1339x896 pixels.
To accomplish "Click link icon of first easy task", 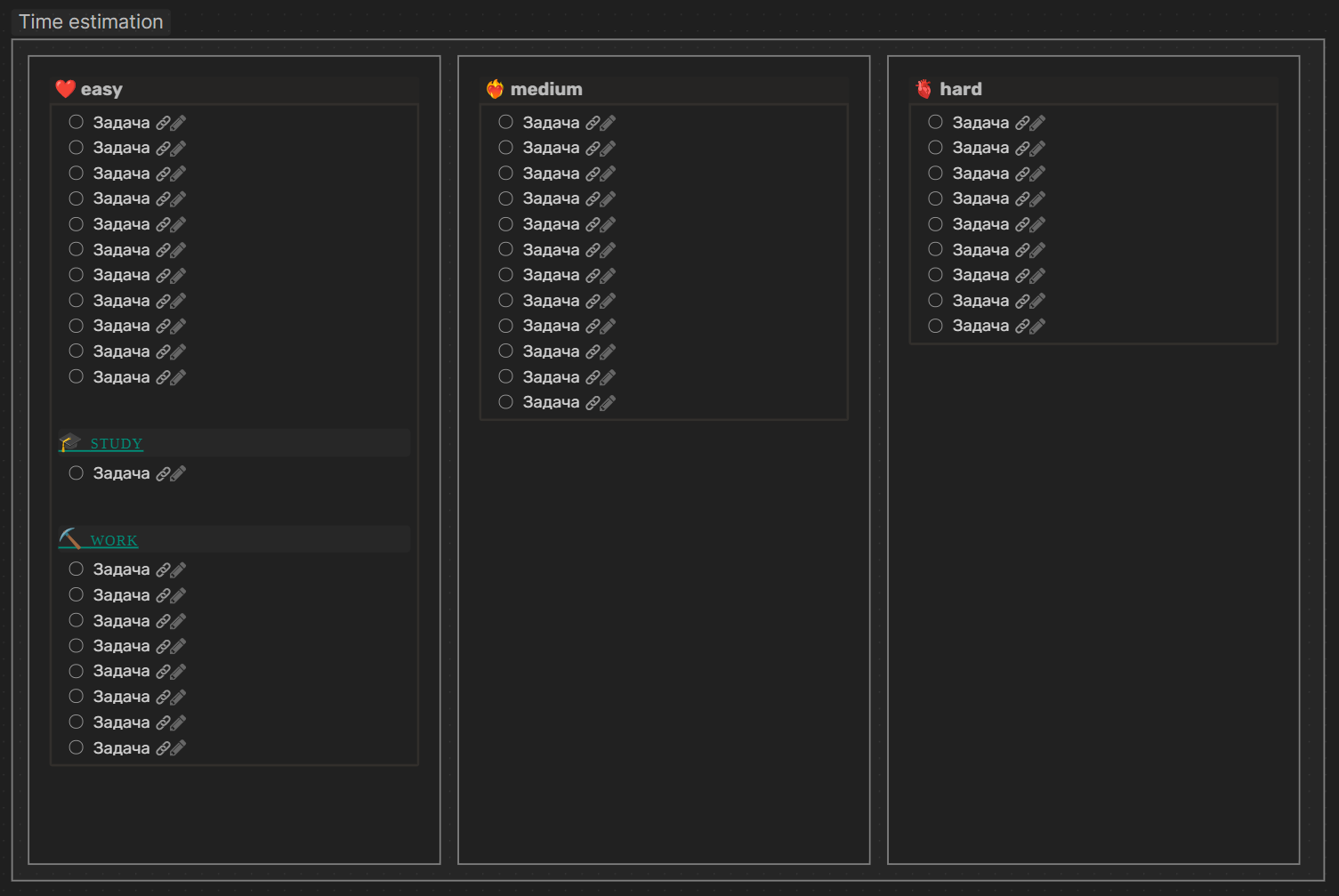I will (164, 124).
